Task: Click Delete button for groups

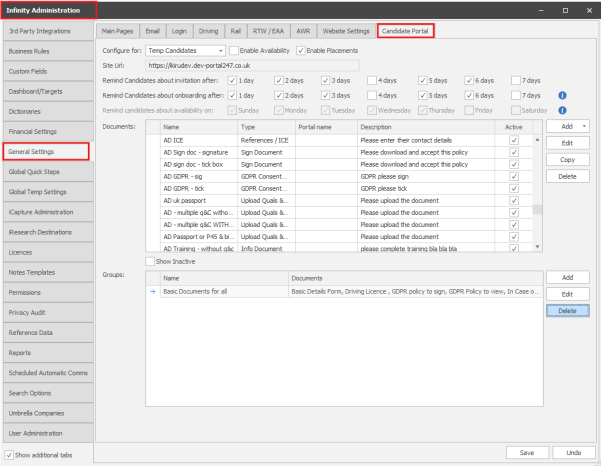Action: [568, 311]
